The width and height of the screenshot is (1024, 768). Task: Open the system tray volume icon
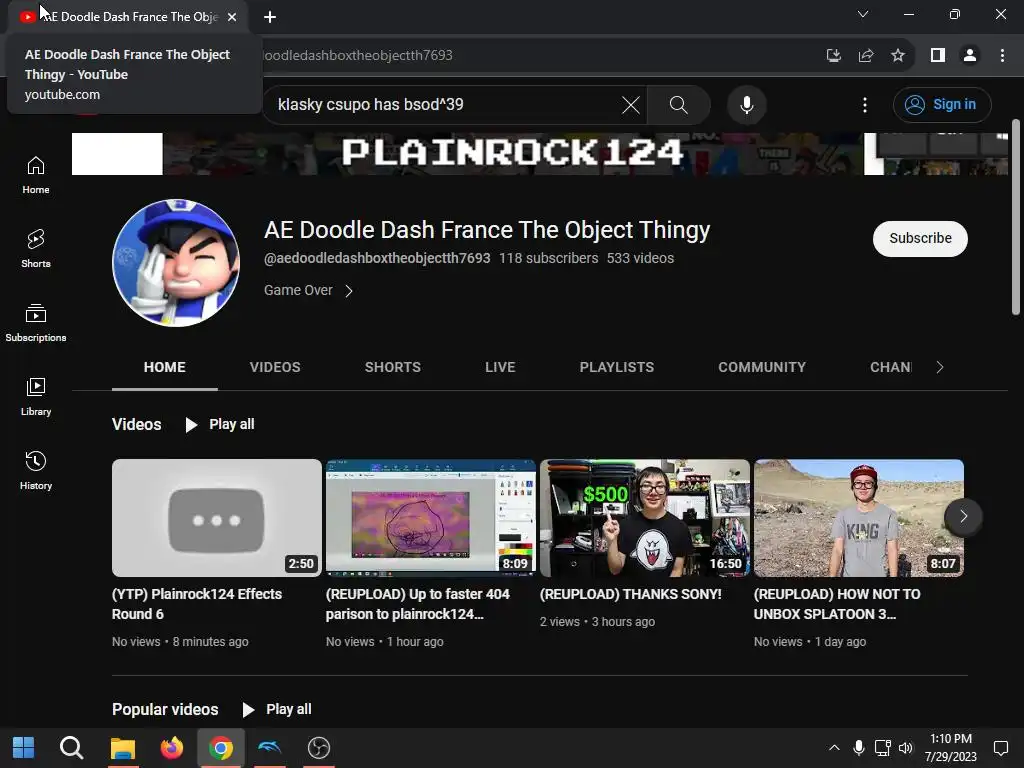pyautogui.click(x=906, y=748)
